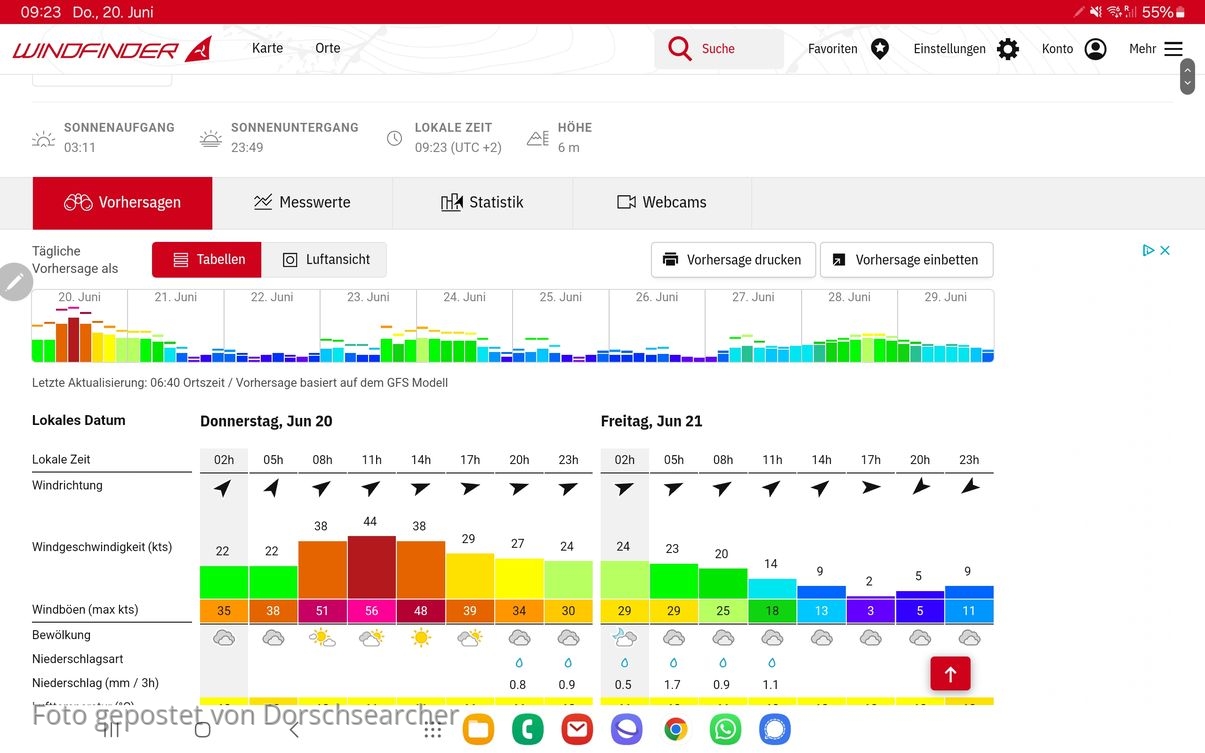Screen dimensions: 1205x753
Task: Open Karte in top navigation
Action: click(267, 48)
